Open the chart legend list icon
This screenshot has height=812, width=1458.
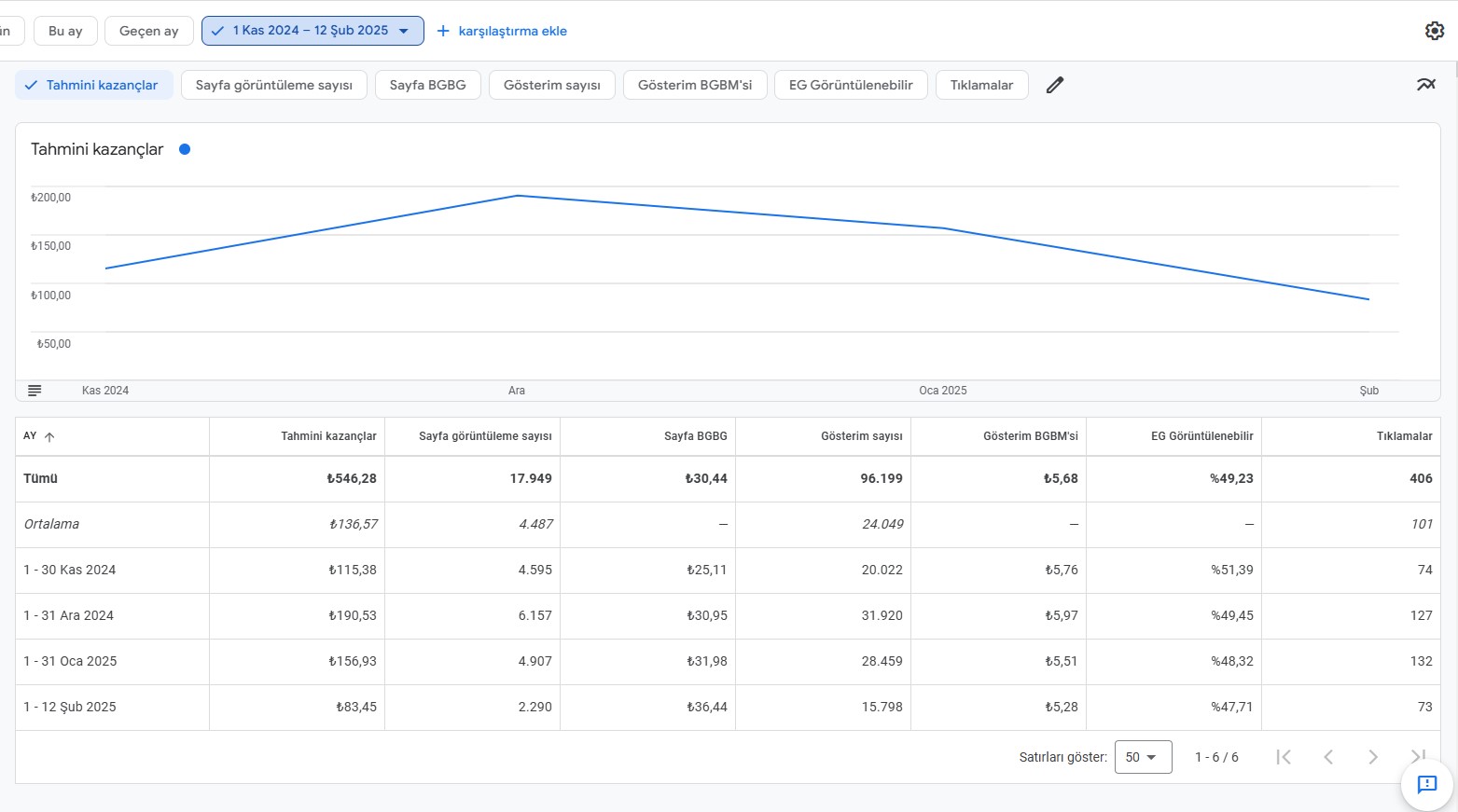click(x=35, y=391)
